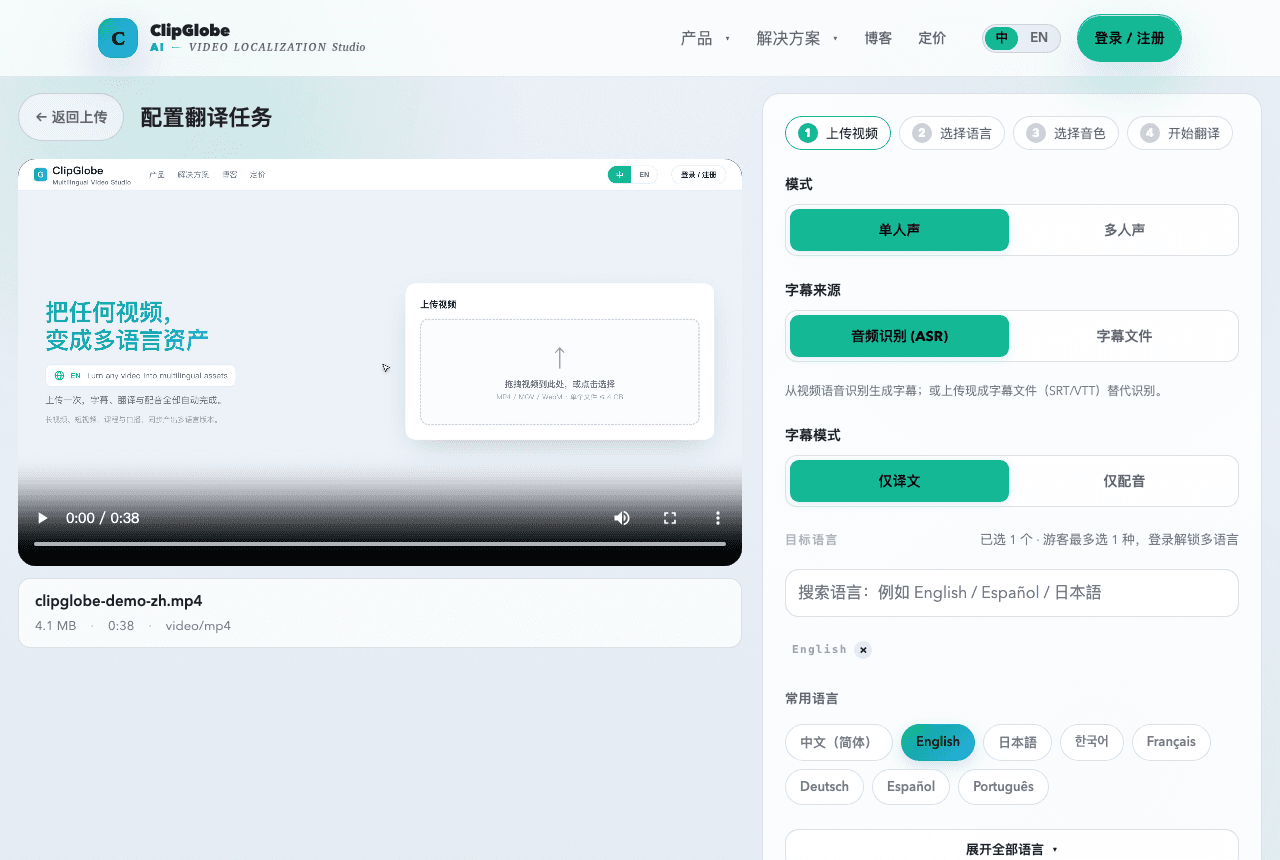Pick 中文（简体）language chip
The height and width of the screenshot is (860, 1280).
[839, 743]
